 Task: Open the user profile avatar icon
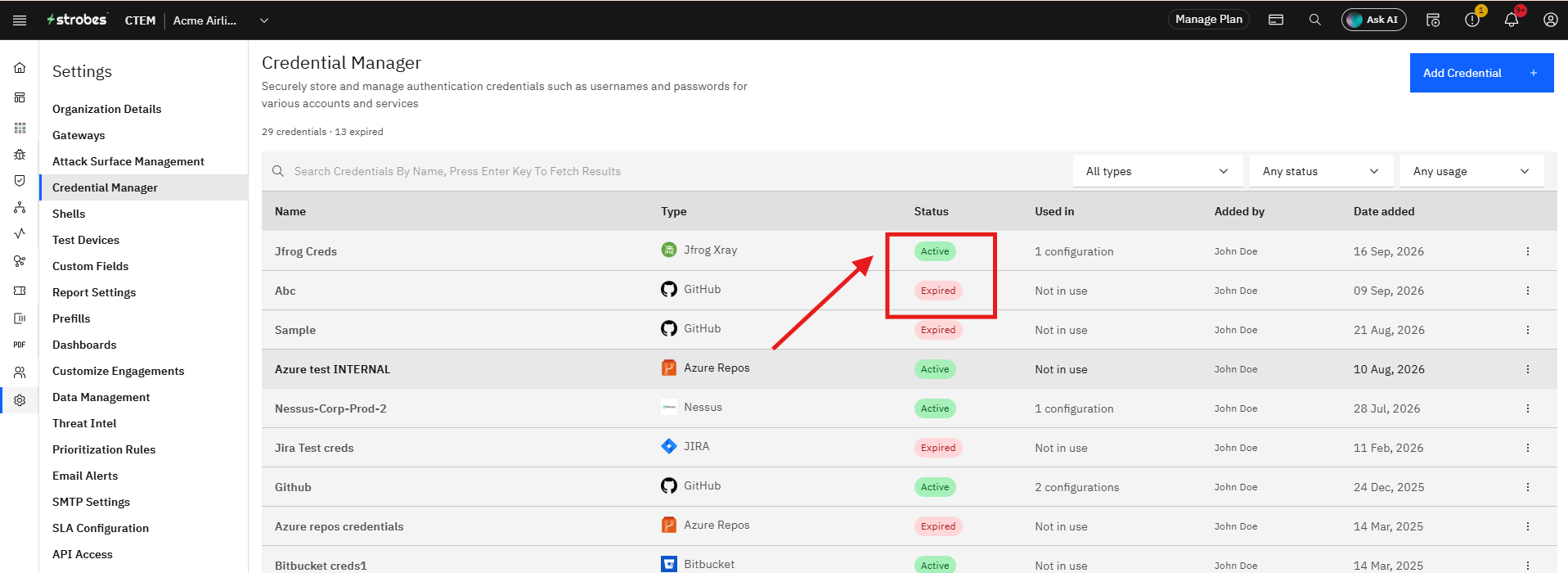[1551, 20]
